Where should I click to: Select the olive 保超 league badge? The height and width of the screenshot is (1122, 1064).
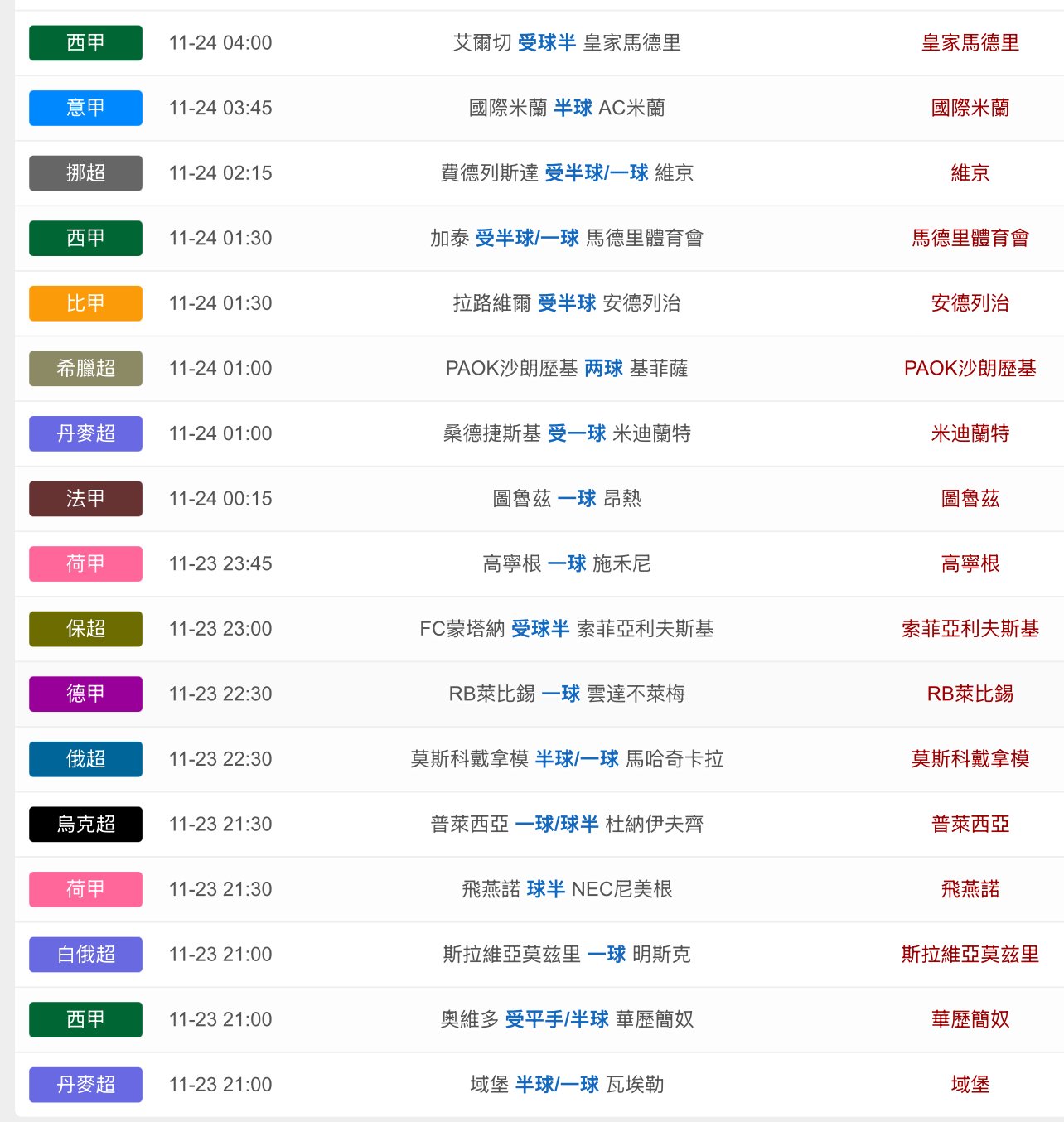click(x=85, y=629)
